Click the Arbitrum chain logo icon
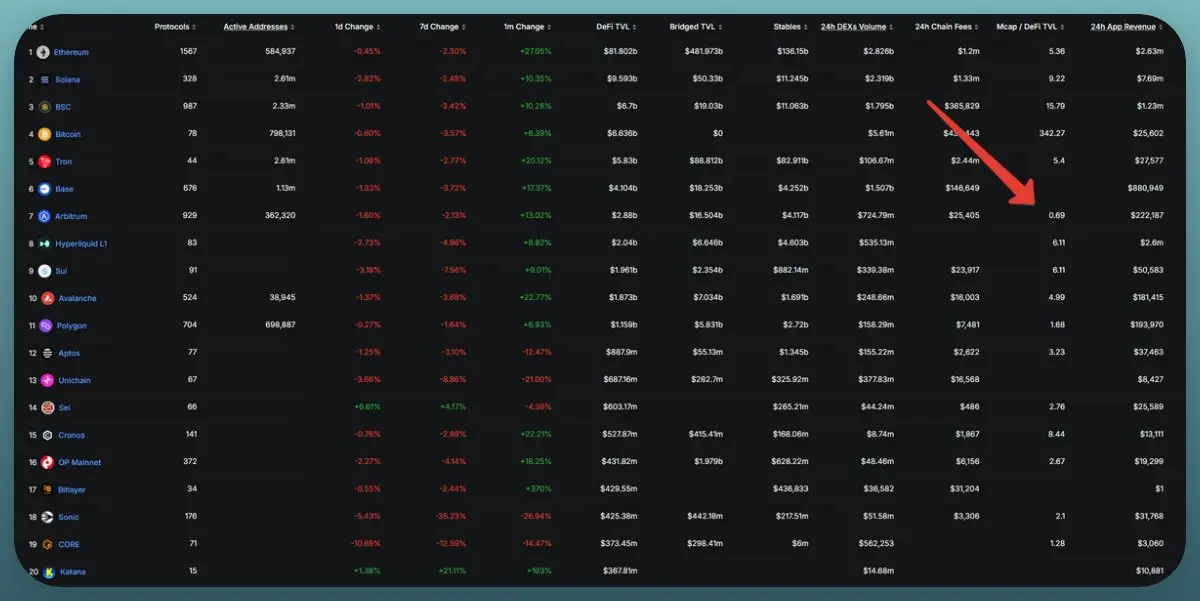1200x601 pixels. (x=44, y=216)
